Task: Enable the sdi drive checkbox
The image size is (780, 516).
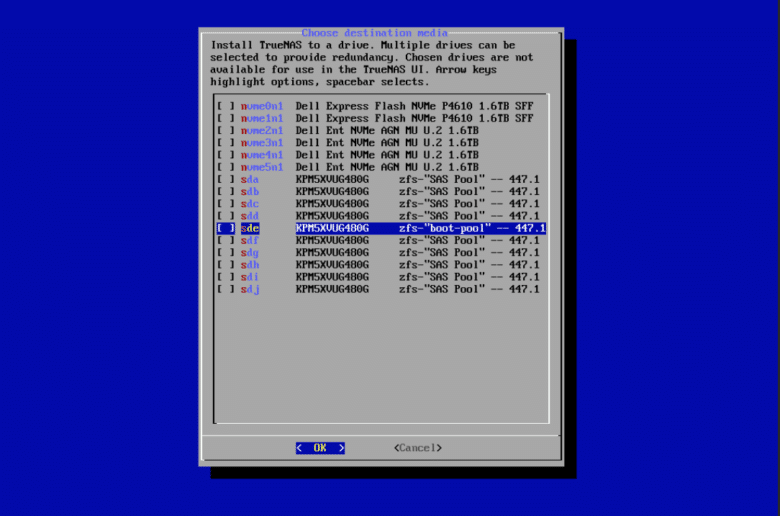Action: pos(225,277)
